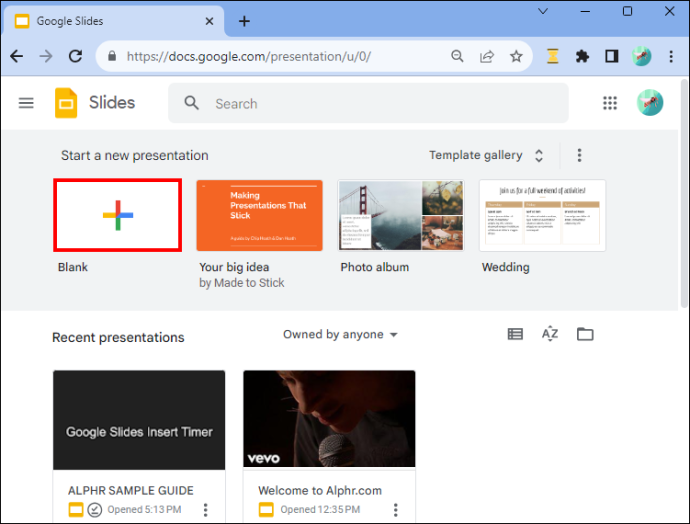
Task: Click the browser address bar URL
Action: (x=249, y=56)
